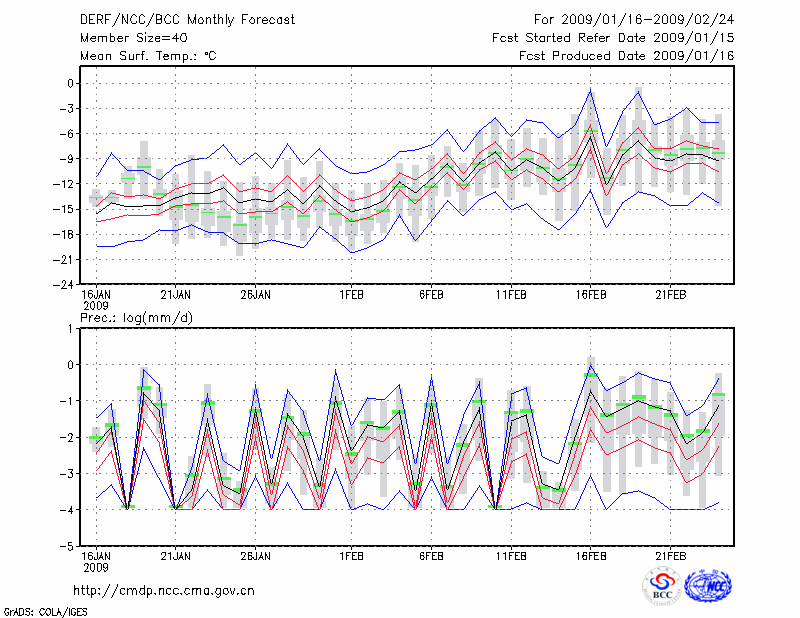
Task: Select 21JAN on the temperature chart axis
Action: pyautogui.click(x=175, y=294)
